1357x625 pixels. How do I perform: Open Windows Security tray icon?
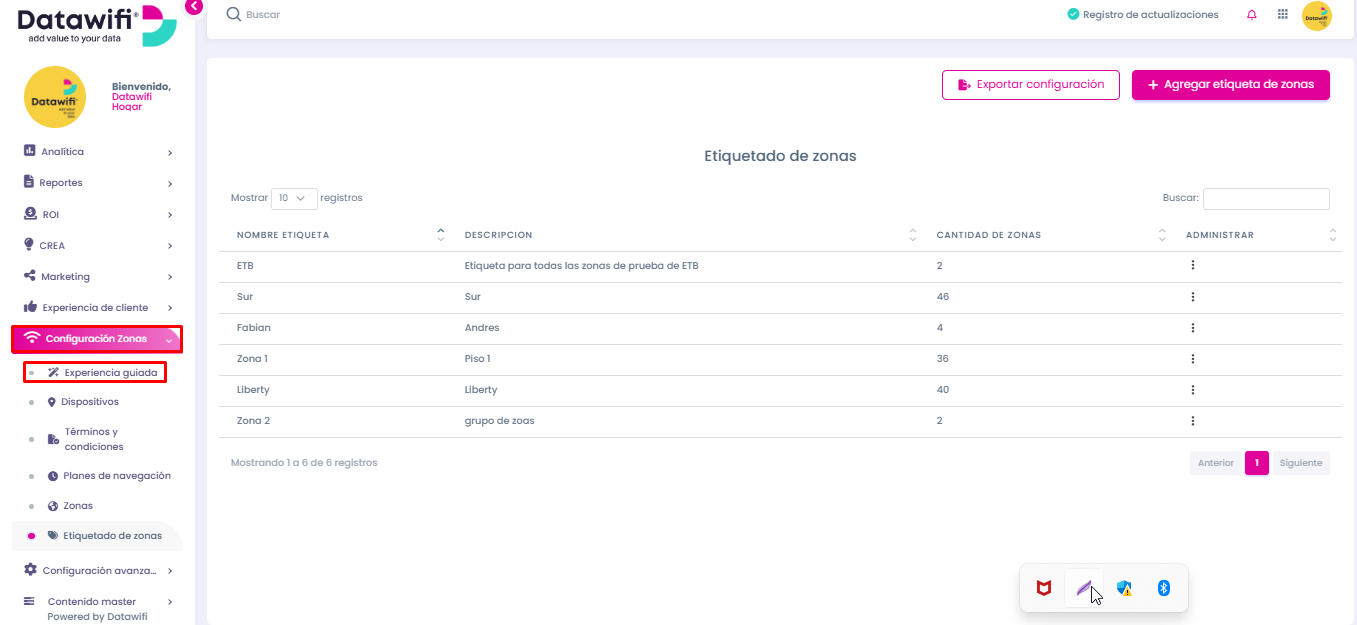[1124, 588]
